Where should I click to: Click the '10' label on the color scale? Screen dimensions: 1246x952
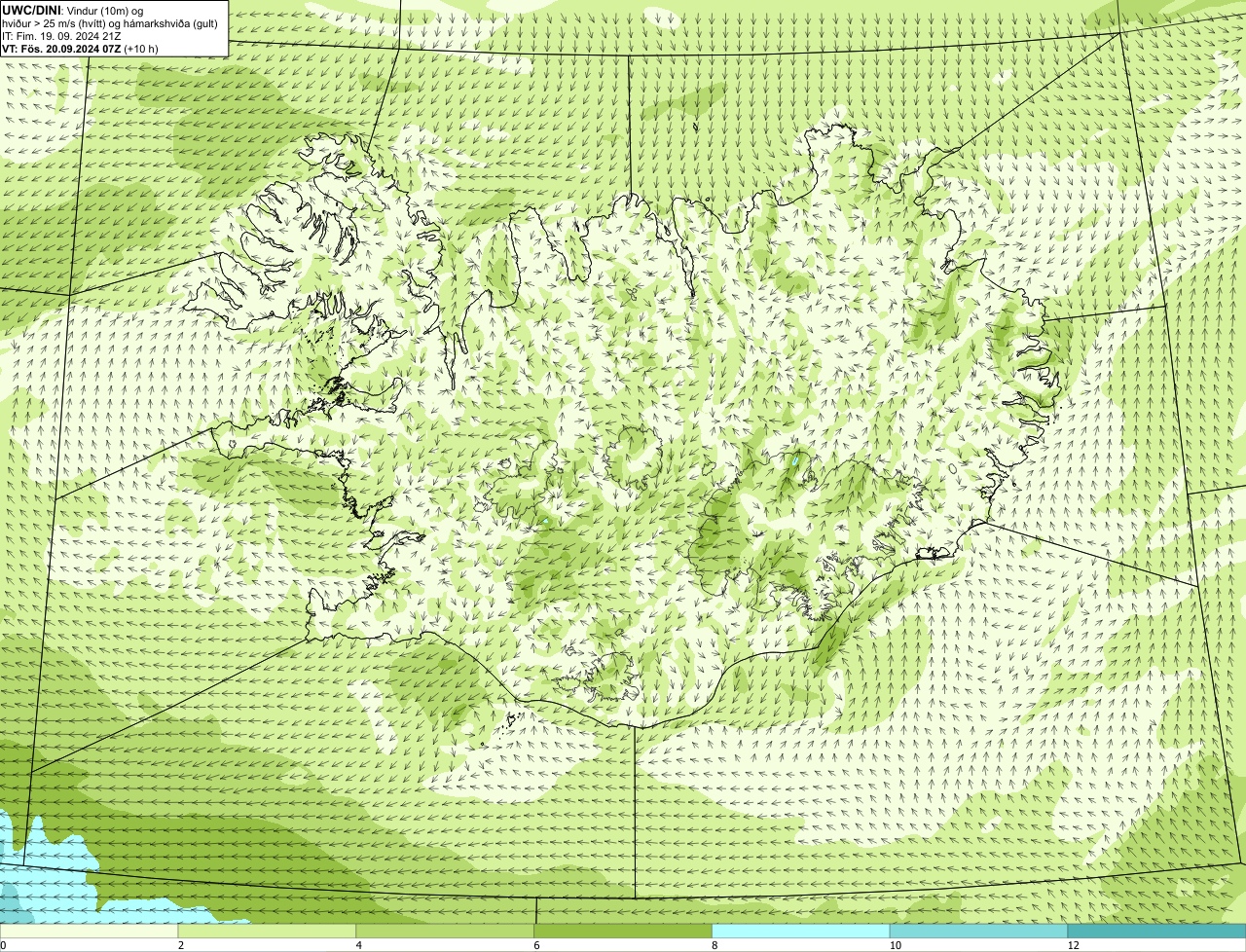click(x=895, y=945)
